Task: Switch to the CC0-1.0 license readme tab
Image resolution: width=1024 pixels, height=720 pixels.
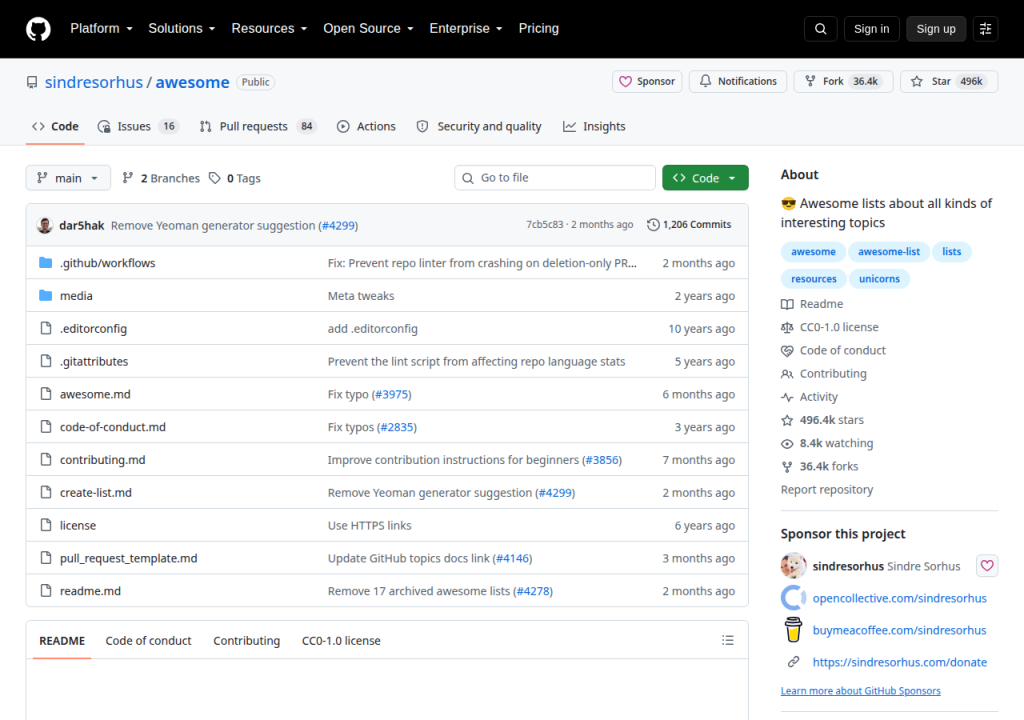Action: tap(341, 640)
